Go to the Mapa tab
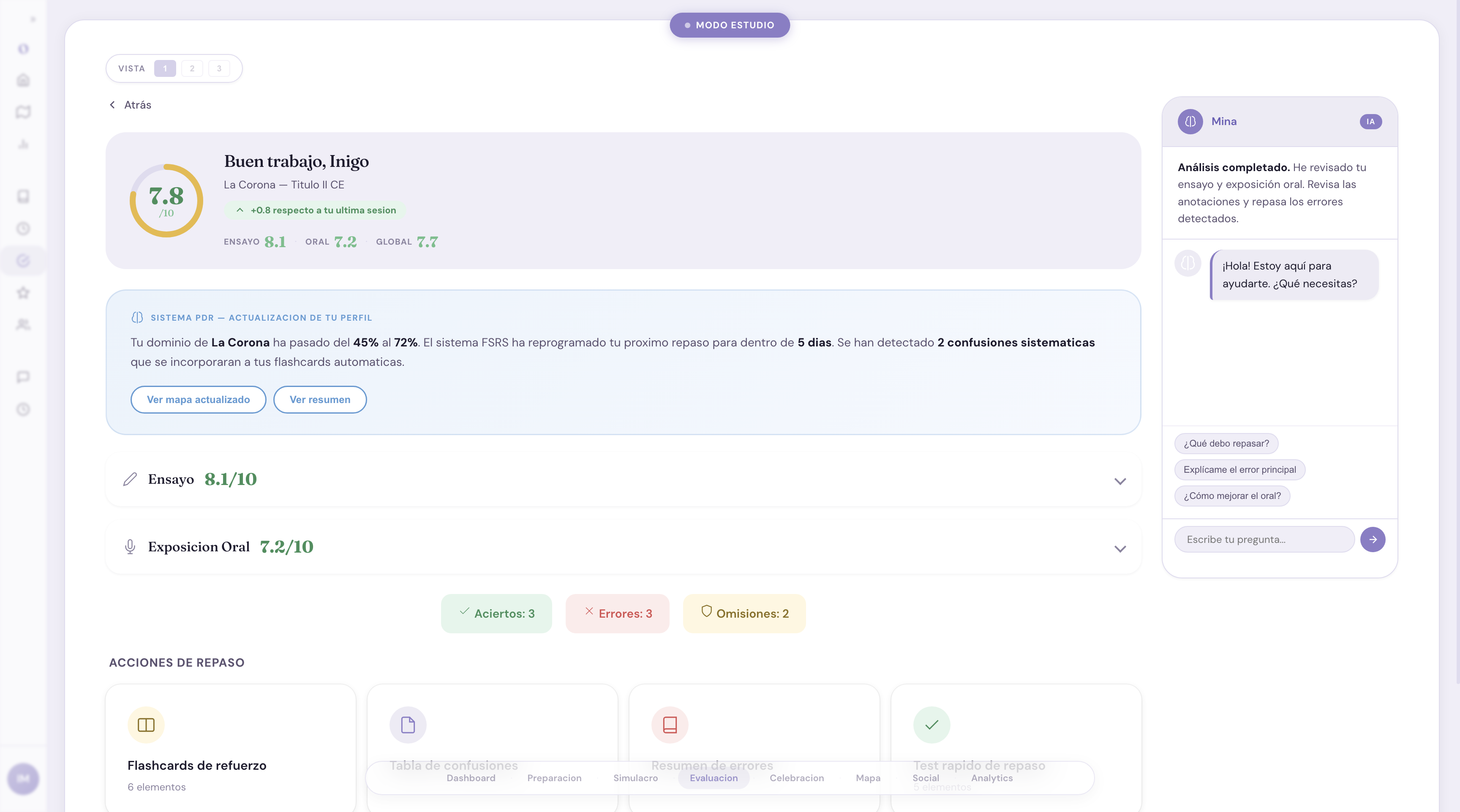This screenshot has height=812, width=1460. tap(868, 778)
